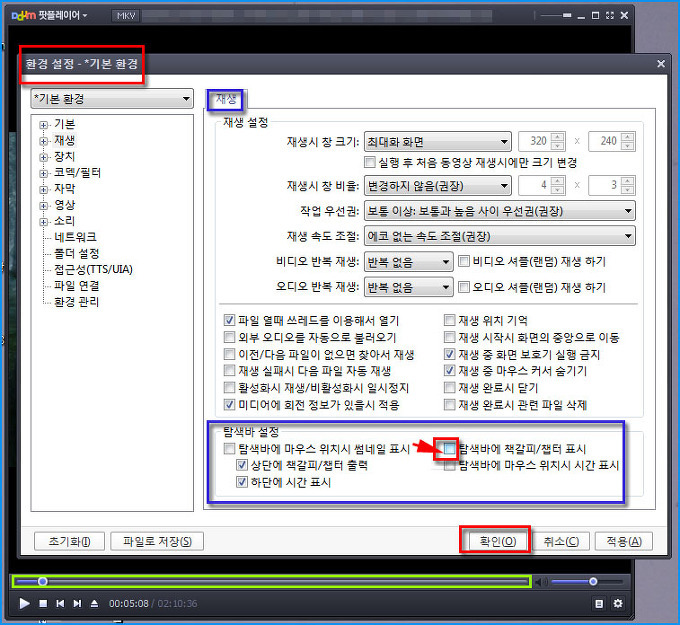The height and width of the screenshot is (625, 680).
Task: Open the 비디오 반복 재생 dropdown
Action: [x=409, y=262]
